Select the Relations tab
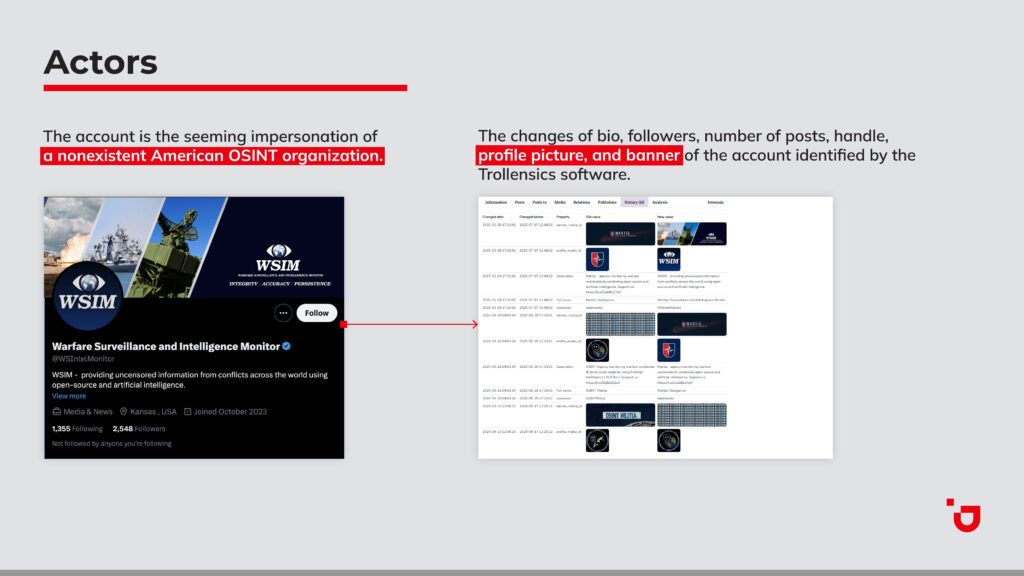 [581, 202]
